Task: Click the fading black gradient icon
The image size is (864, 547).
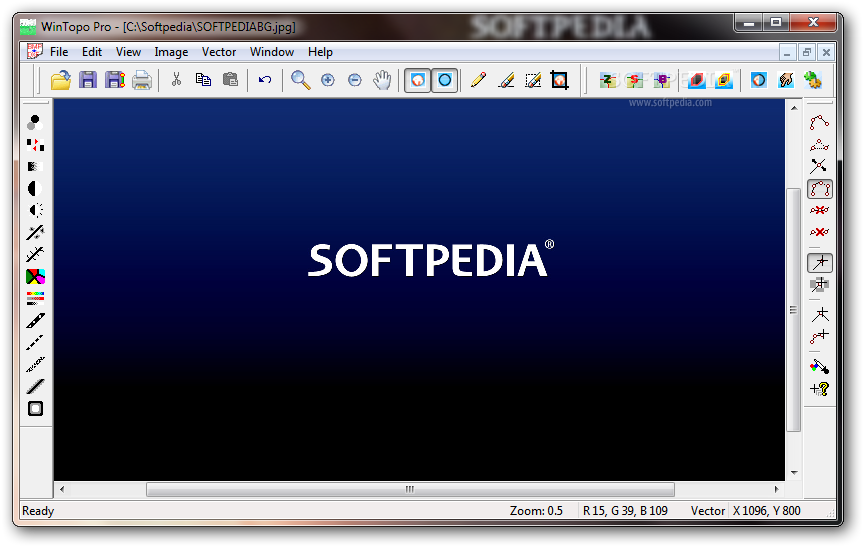Action: tap(35, 166)
